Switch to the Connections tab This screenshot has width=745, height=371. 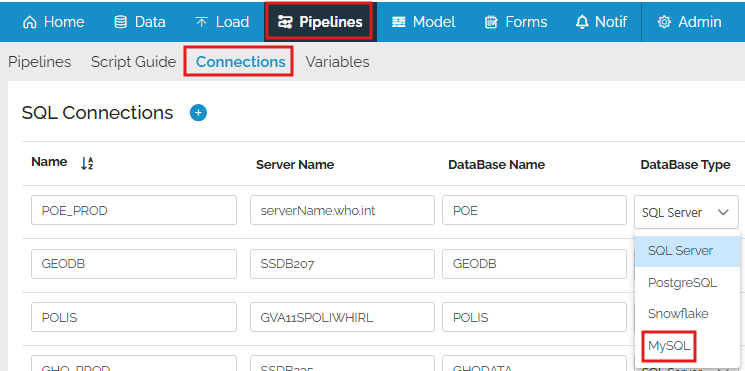click(240, 62)
